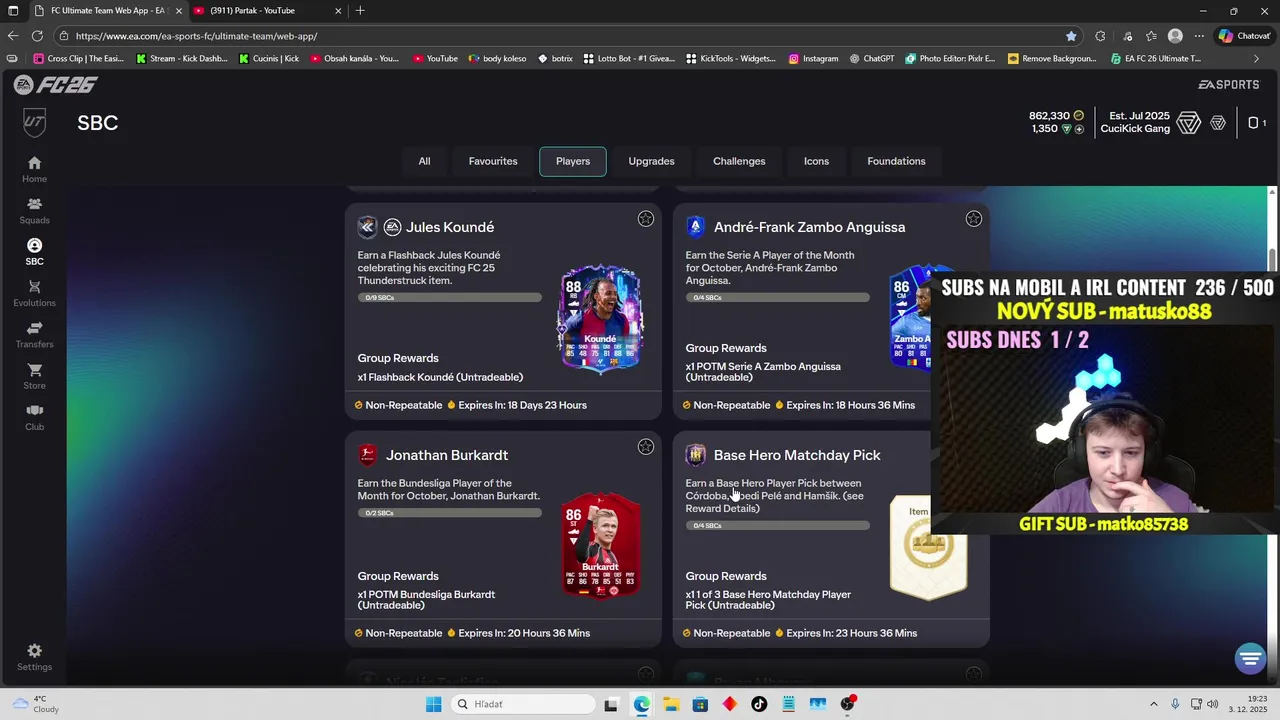Switch to the Favourites tab
The image size is (1280, 720).
pos(493,161)
